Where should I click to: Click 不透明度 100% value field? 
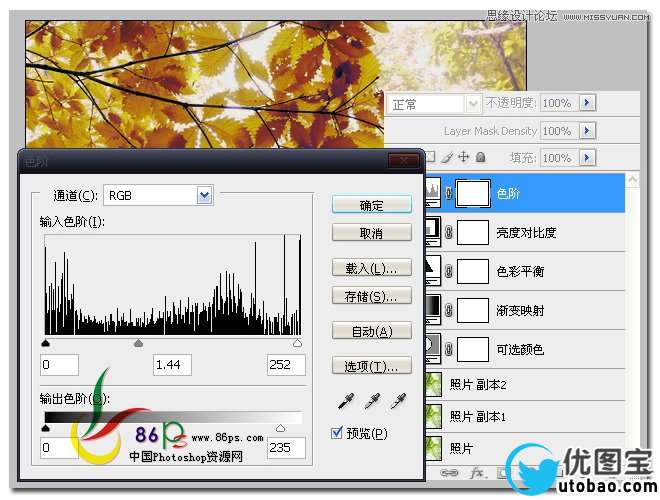tap(559, 103)
